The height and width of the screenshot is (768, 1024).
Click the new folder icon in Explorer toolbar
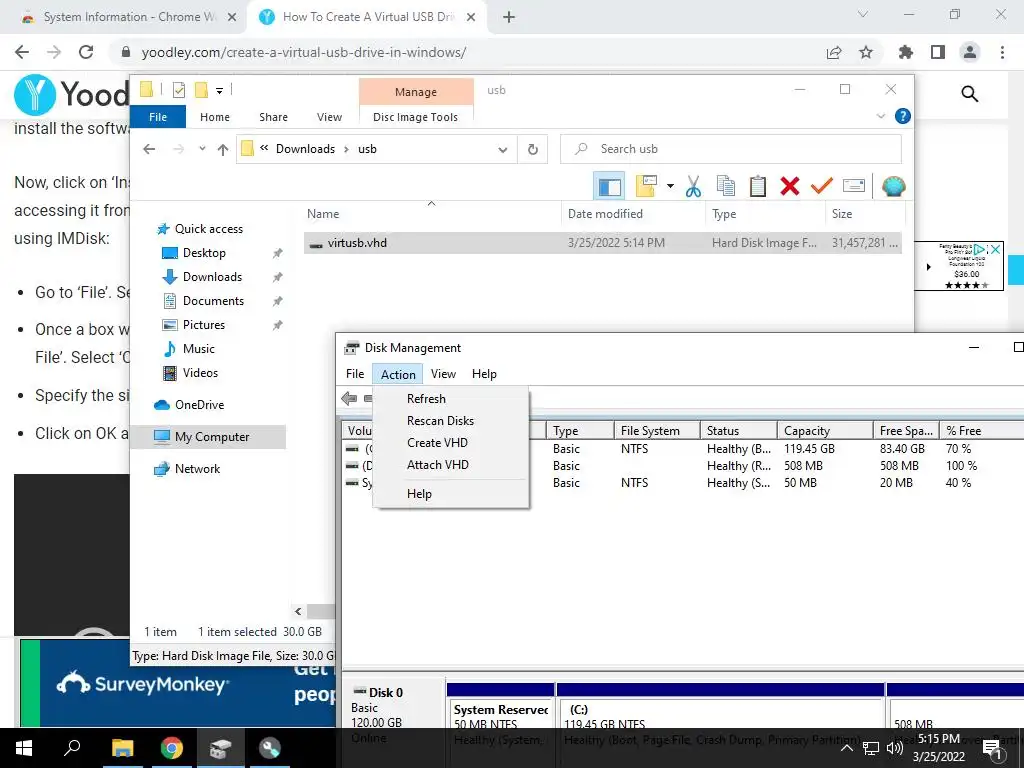click(647, 186)
